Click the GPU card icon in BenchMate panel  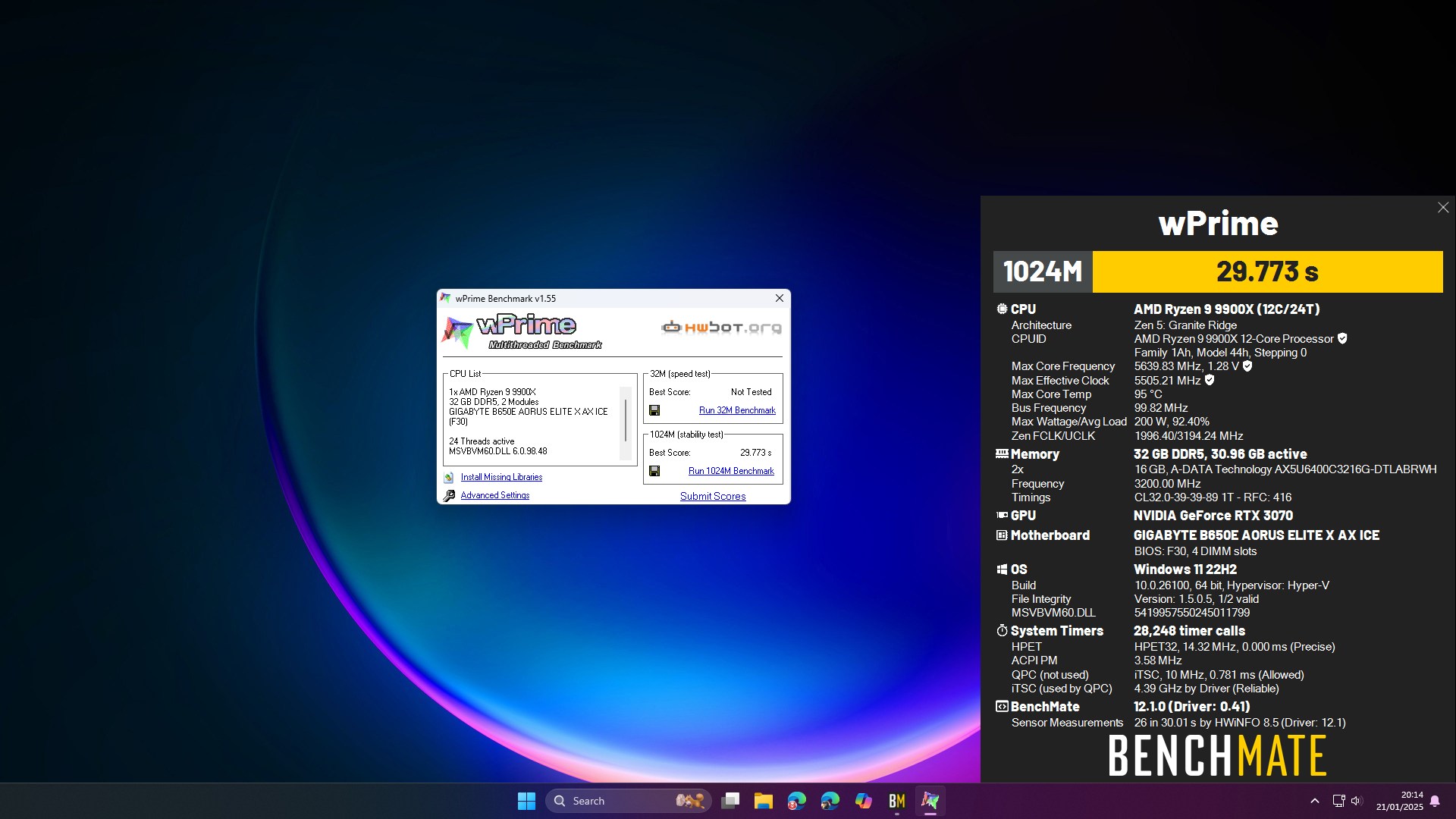point(1002,515)
